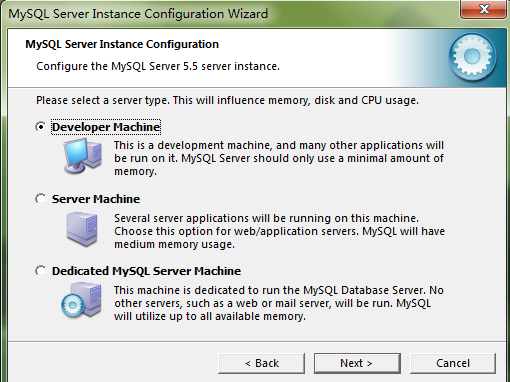Click the Dedicated MySQL Server Machine label

pos(146,271)
